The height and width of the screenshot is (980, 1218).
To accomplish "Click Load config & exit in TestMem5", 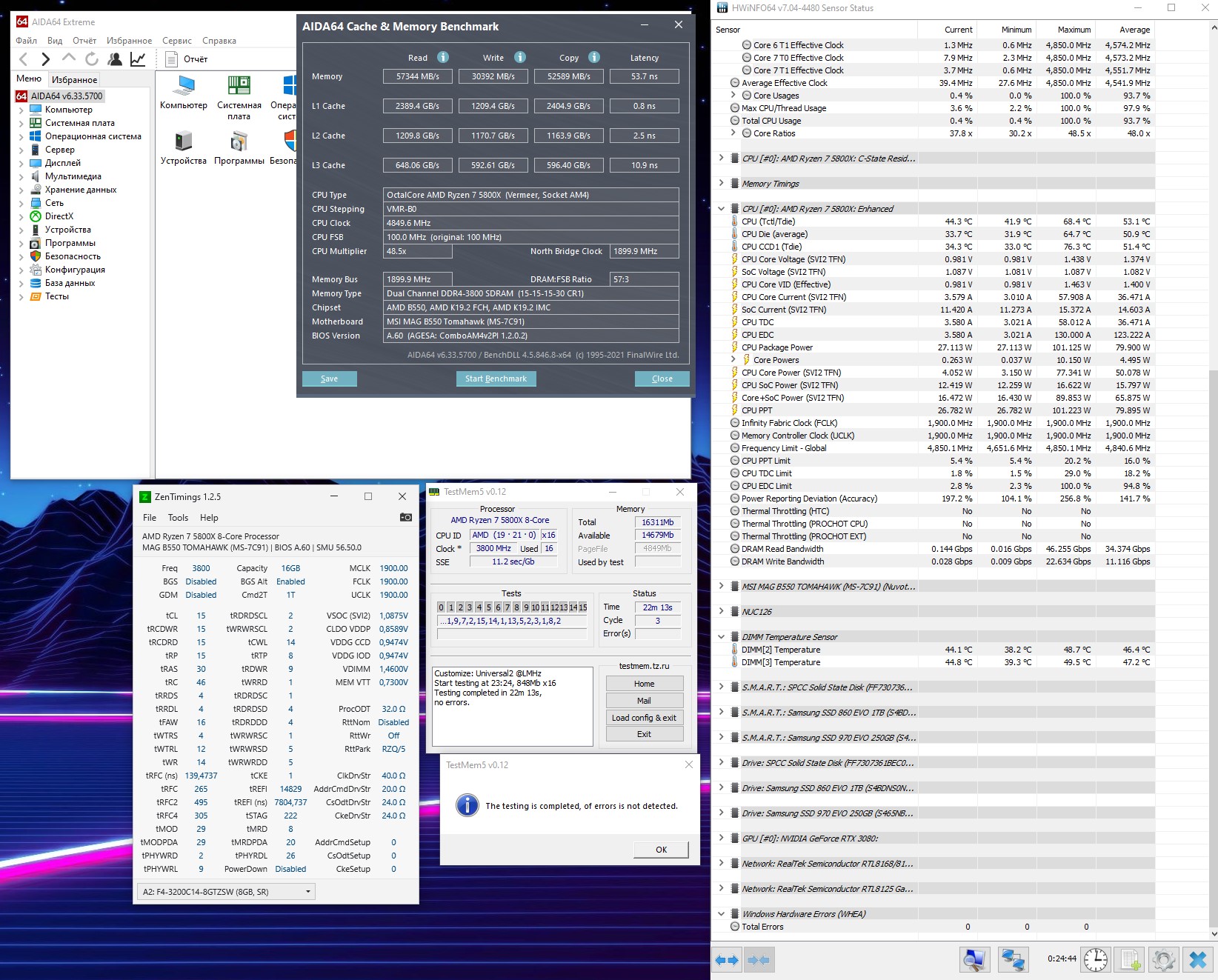I will [x=645, y=718].
